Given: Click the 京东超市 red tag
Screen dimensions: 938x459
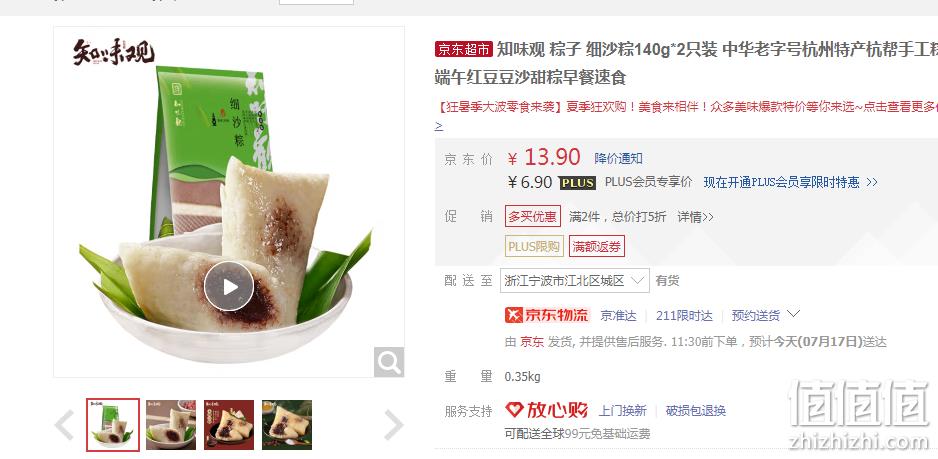Looking at the screenshot, I should pyautogui.click(x=464, y=49).
